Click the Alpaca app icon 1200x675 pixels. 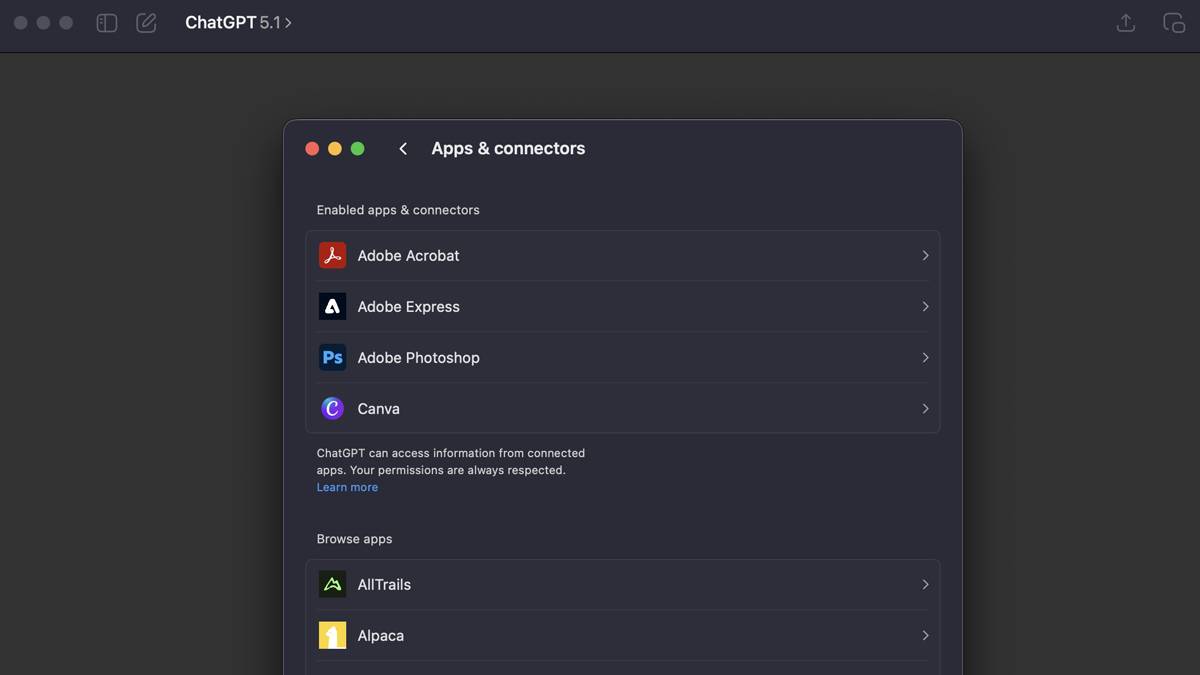tap(332, 636)
